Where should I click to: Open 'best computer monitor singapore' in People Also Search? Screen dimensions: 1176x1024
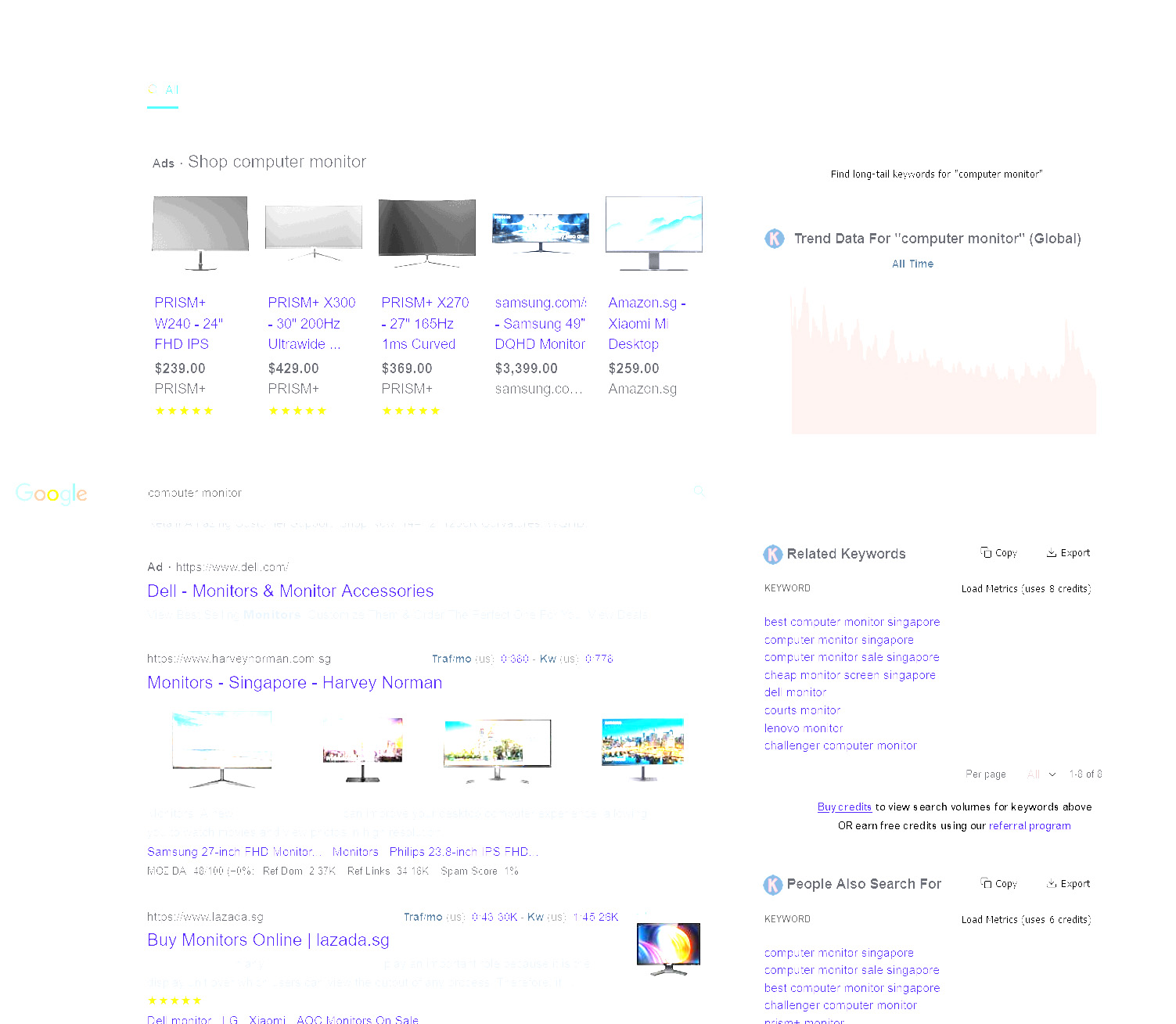[x=852, y=989]
